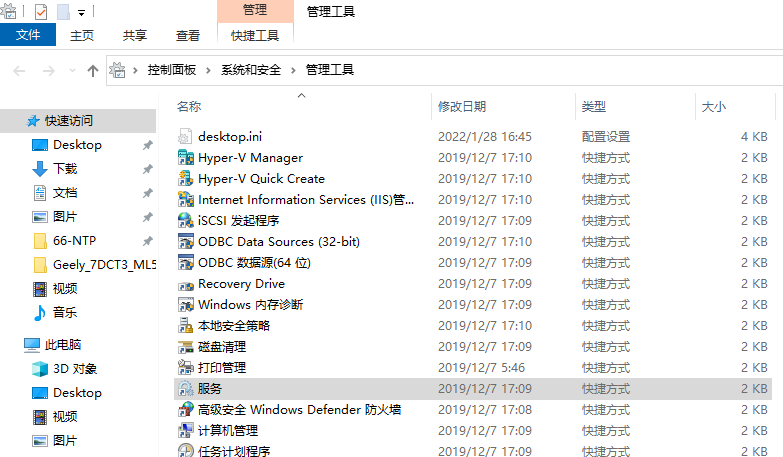783x457 pixels.
Task: Open the 文件 menu tab
Action: [x=28, y=35]
